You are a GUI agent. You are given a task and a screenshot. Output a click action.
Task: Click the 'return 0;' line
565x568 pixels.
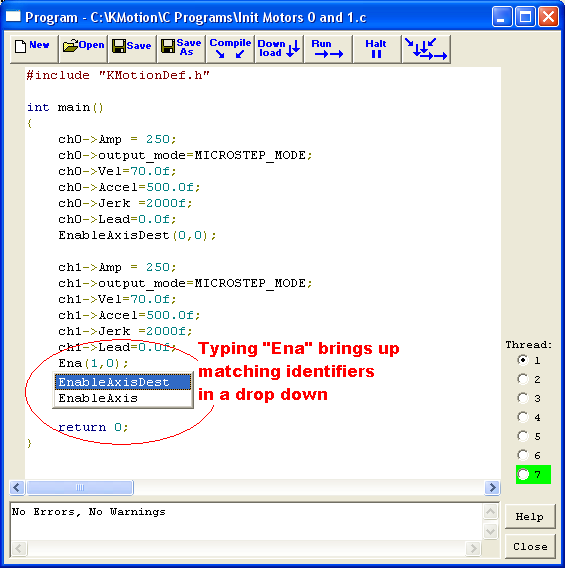click(93, 427)
